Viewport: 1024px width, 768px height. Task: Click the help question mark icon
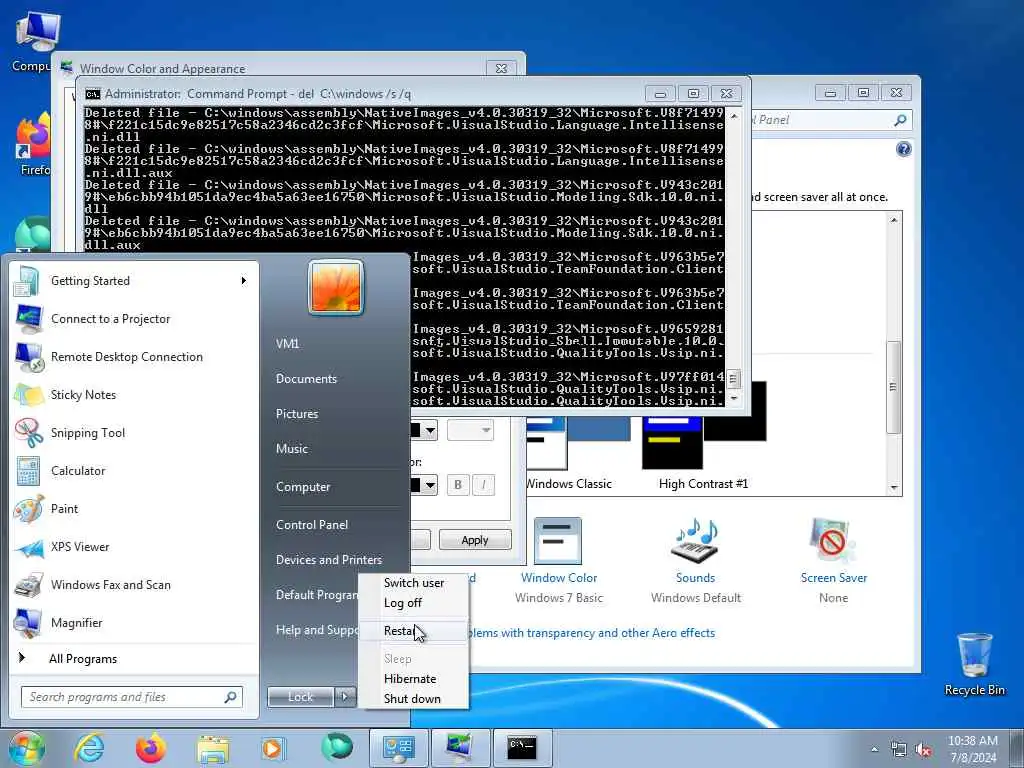point(903,150)
